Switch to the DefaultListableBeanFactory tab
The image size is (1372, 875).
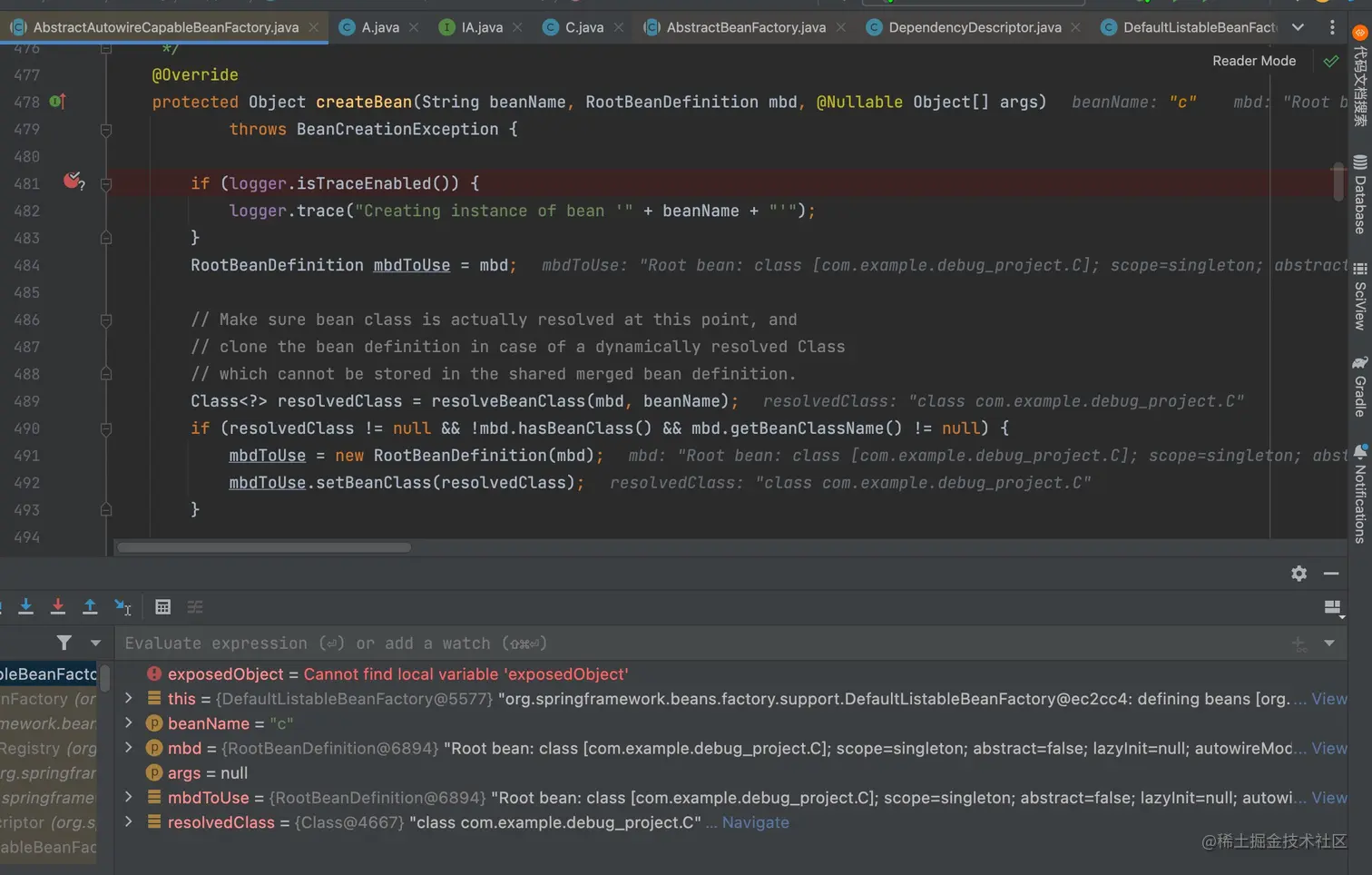tap(1189, 27)
